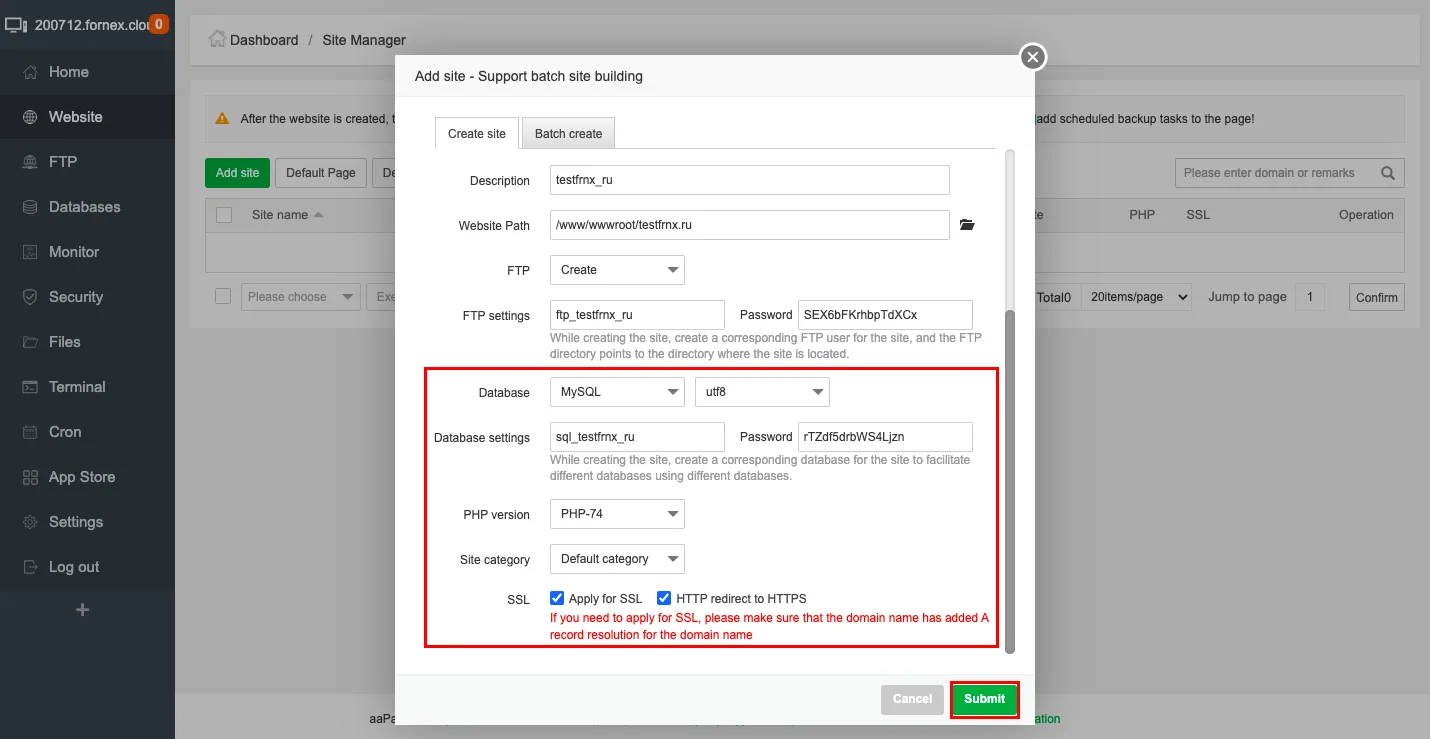Expand the MySQL database type dropdown
This screenshot has height=739, width=1430.
[617, 392]
